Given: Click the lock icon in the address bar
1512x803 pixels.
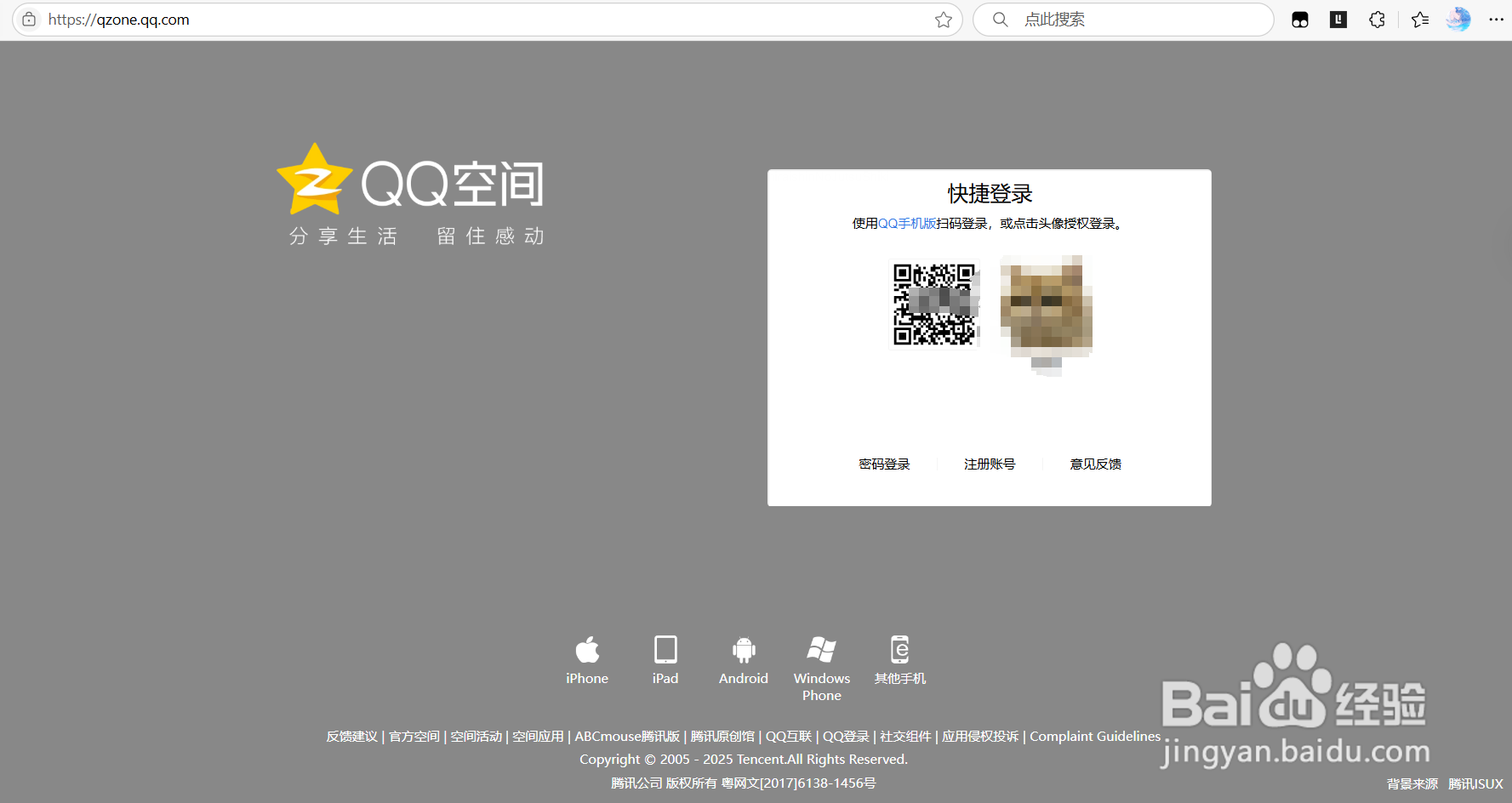Looking at the screenshot, I should point(28,19).
